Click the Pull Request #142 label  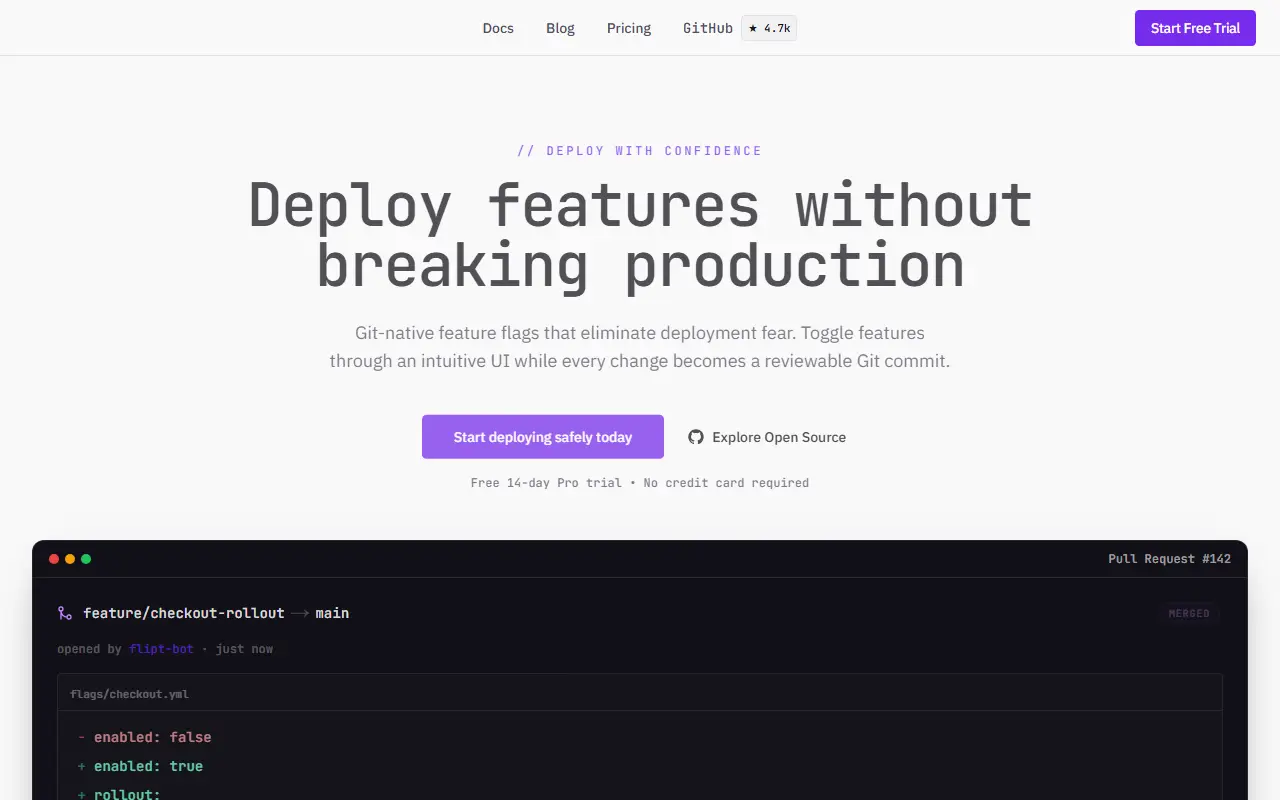[1169, 559]
